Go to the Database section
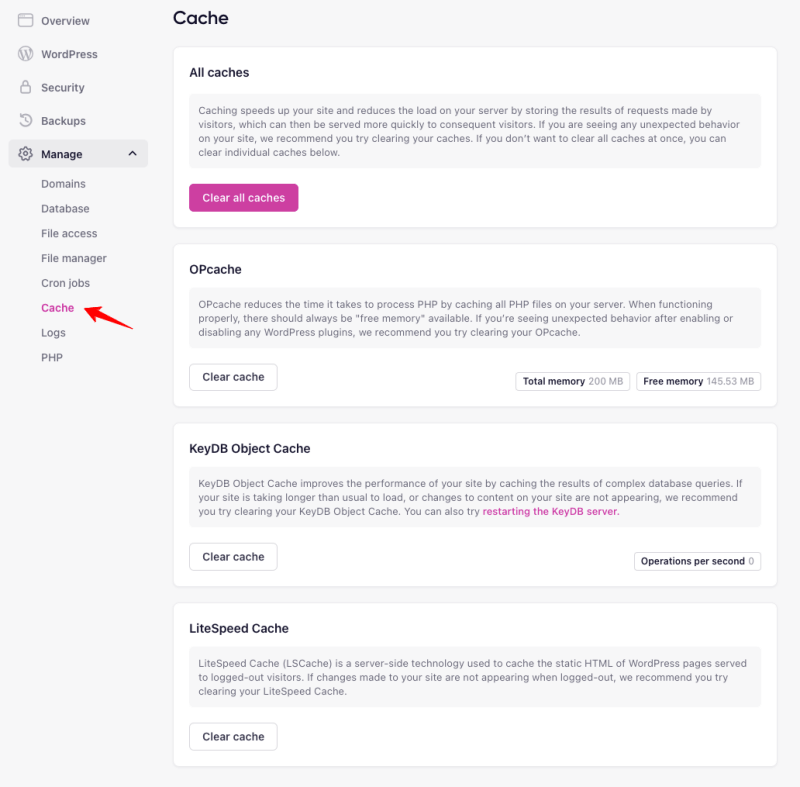Image resolution: width=800 pixels, height=787 pixels. point(65,208)
